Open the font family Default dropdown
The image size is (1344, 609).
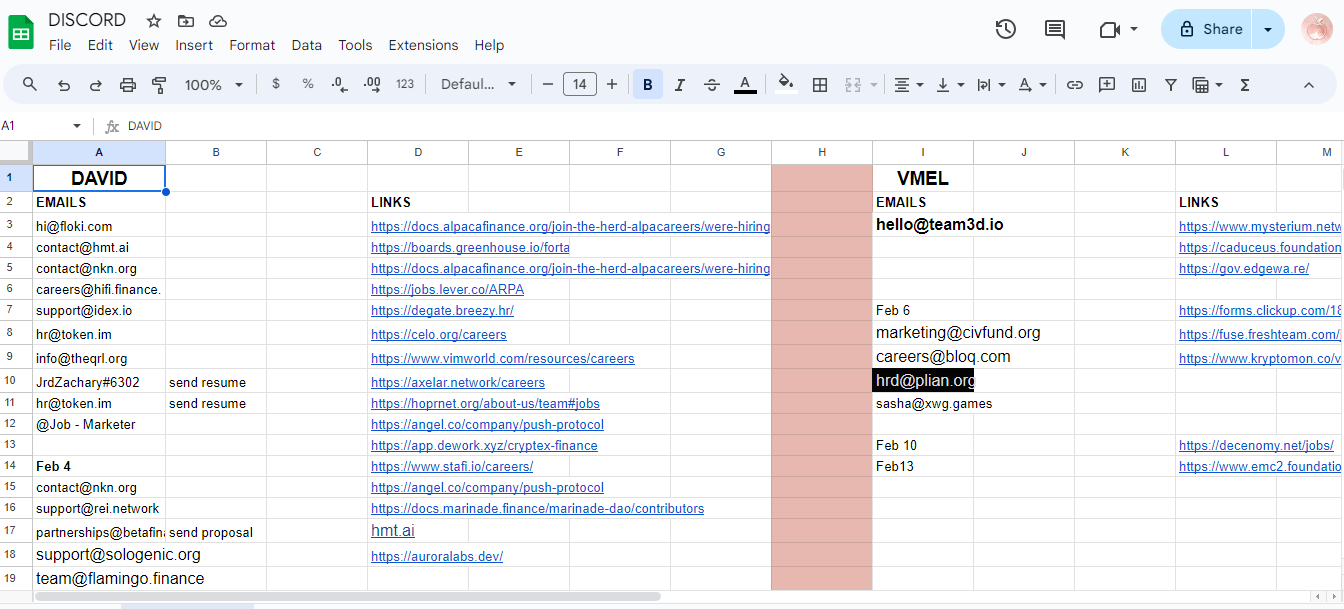pos(479,84)
